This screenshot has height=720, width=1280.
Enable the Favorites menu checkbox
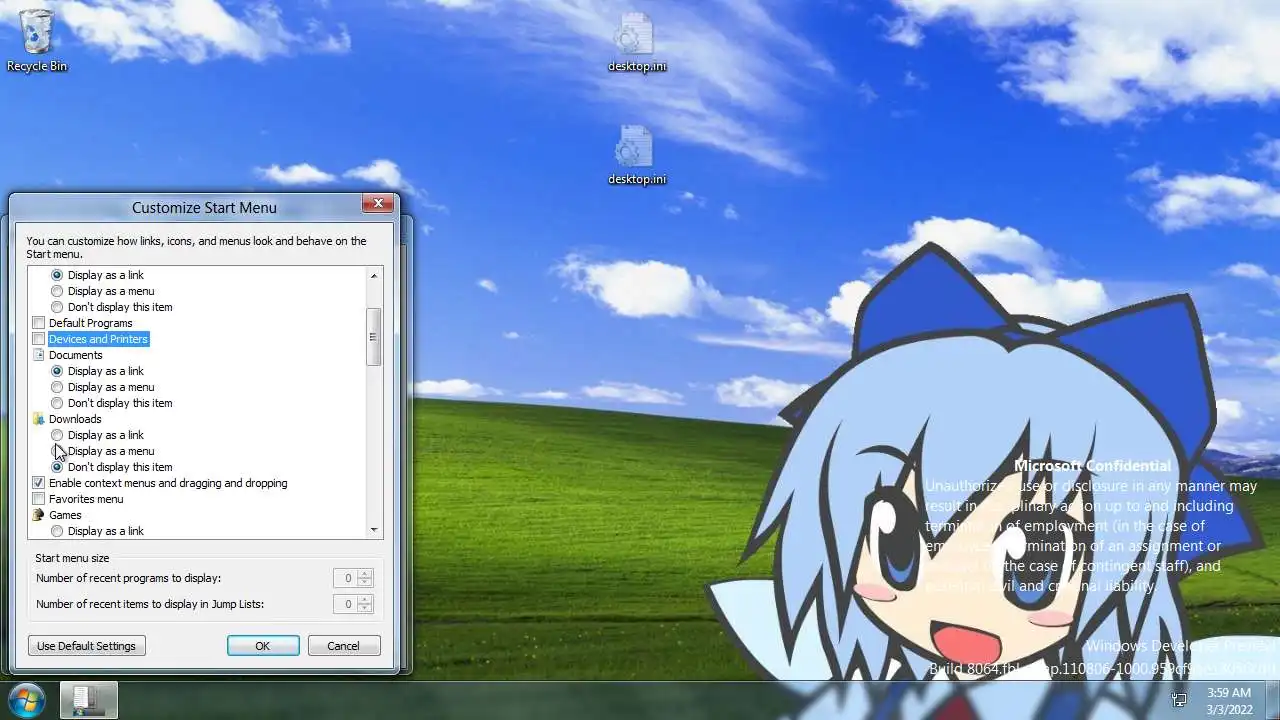click(39, 499)
